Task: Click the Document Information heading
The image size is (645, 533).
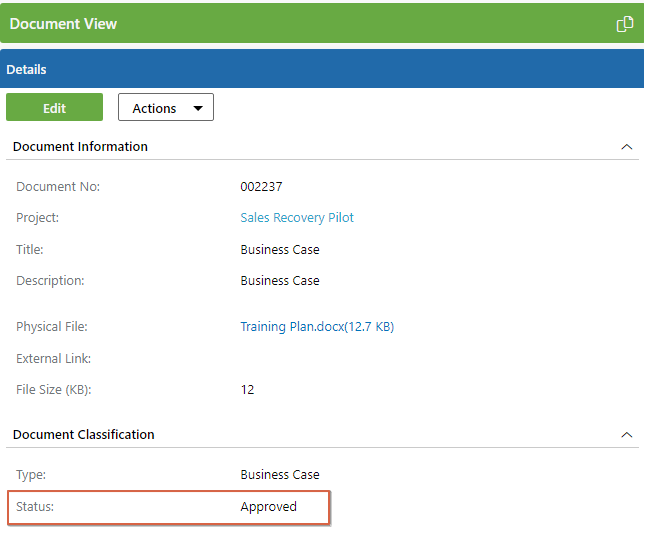Action: click(x=80, y=147)
